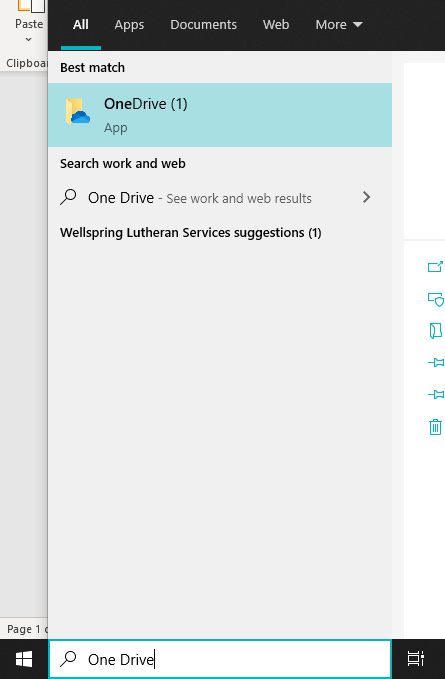Click the search magnifier icon in the taskbar box
Viewport: 445px width, 679px height.
68,659
